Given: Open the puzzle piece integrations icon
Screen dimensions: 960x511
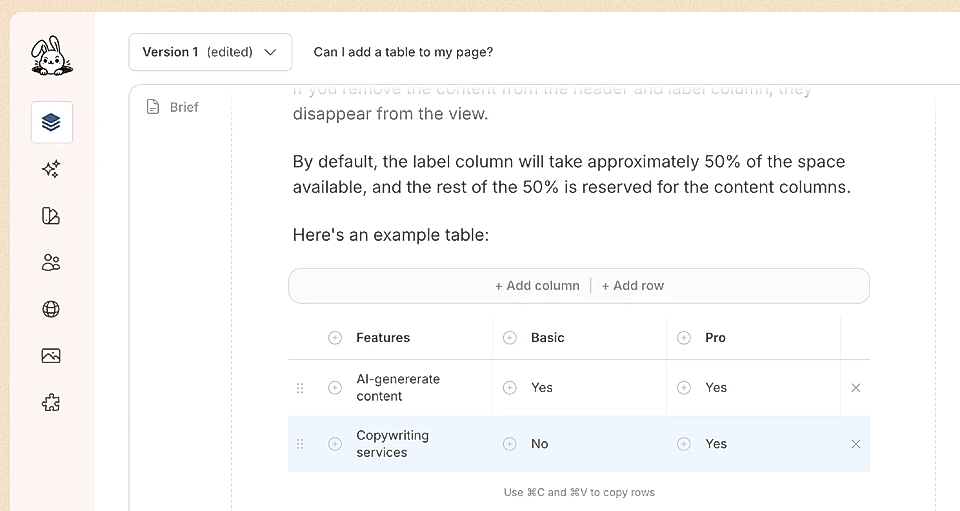Looking at the screenshot, I should click(x=51, y=403).
